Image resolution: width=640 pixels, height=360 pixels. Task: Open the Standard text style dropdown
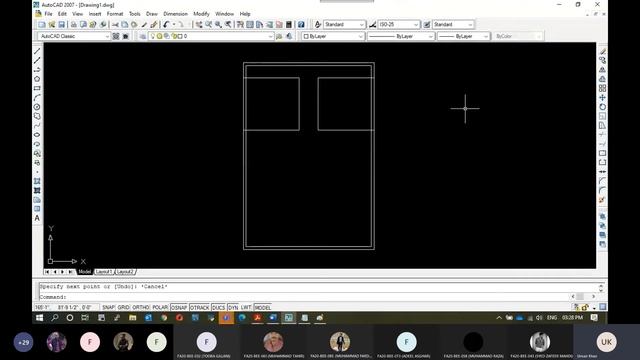344,24
